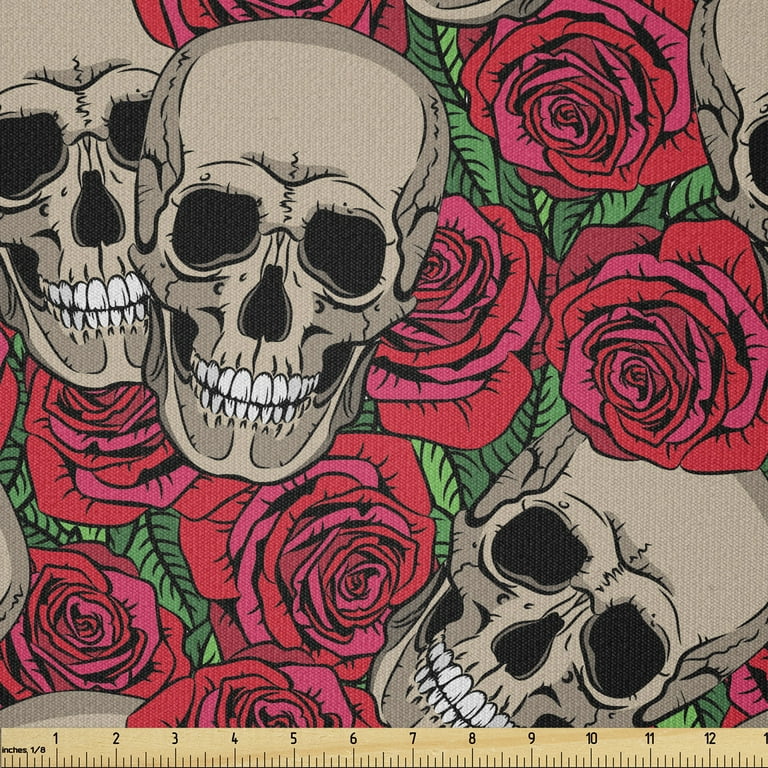The height and width of the screenshot is (768, 768).
Task: Click the 6 inch mark on ruler
Action: coord(353,740)
